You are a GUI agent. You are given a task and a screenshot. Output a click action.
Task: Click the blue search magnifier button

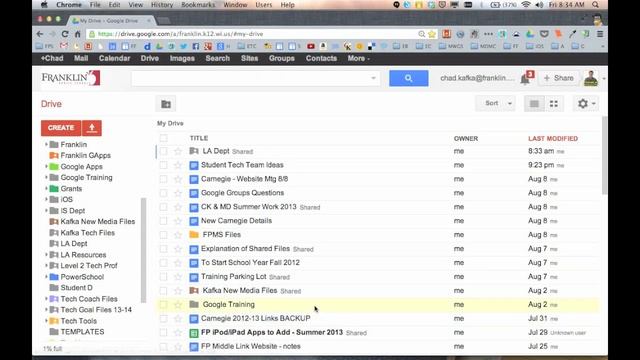click(409, 78)
